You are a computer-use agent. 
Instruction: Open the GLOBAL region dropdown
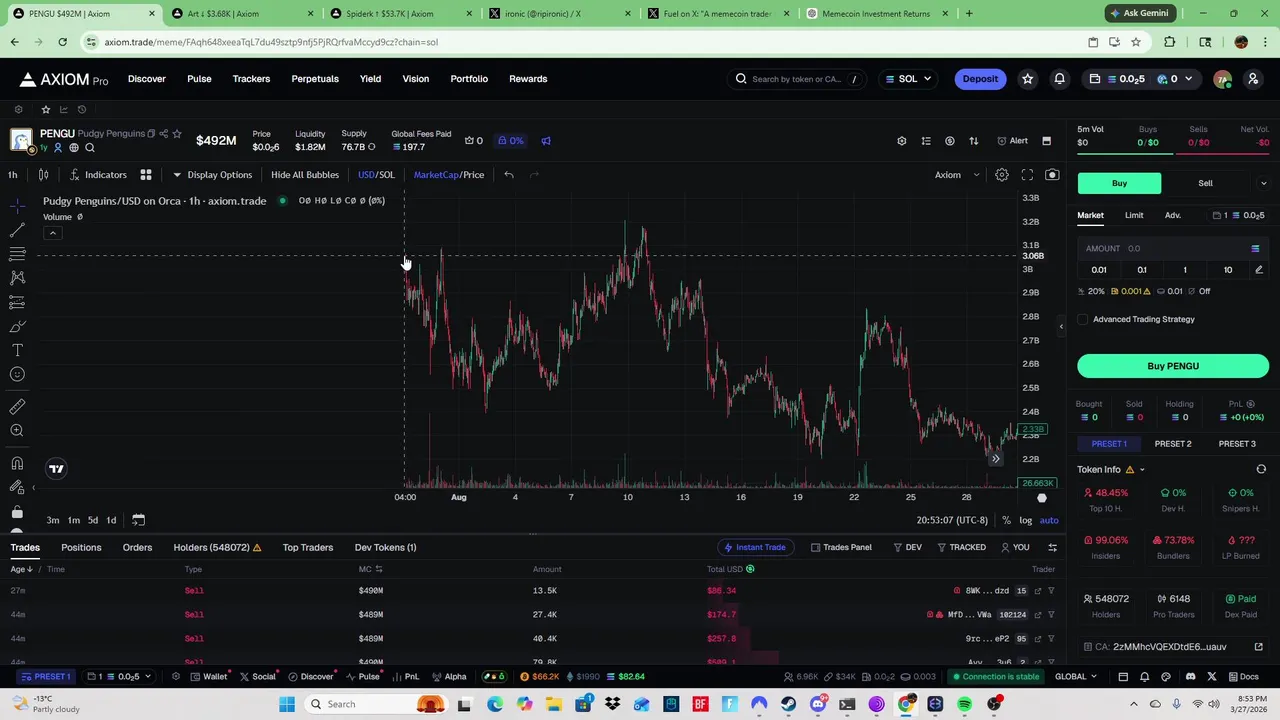(1075, 677)
